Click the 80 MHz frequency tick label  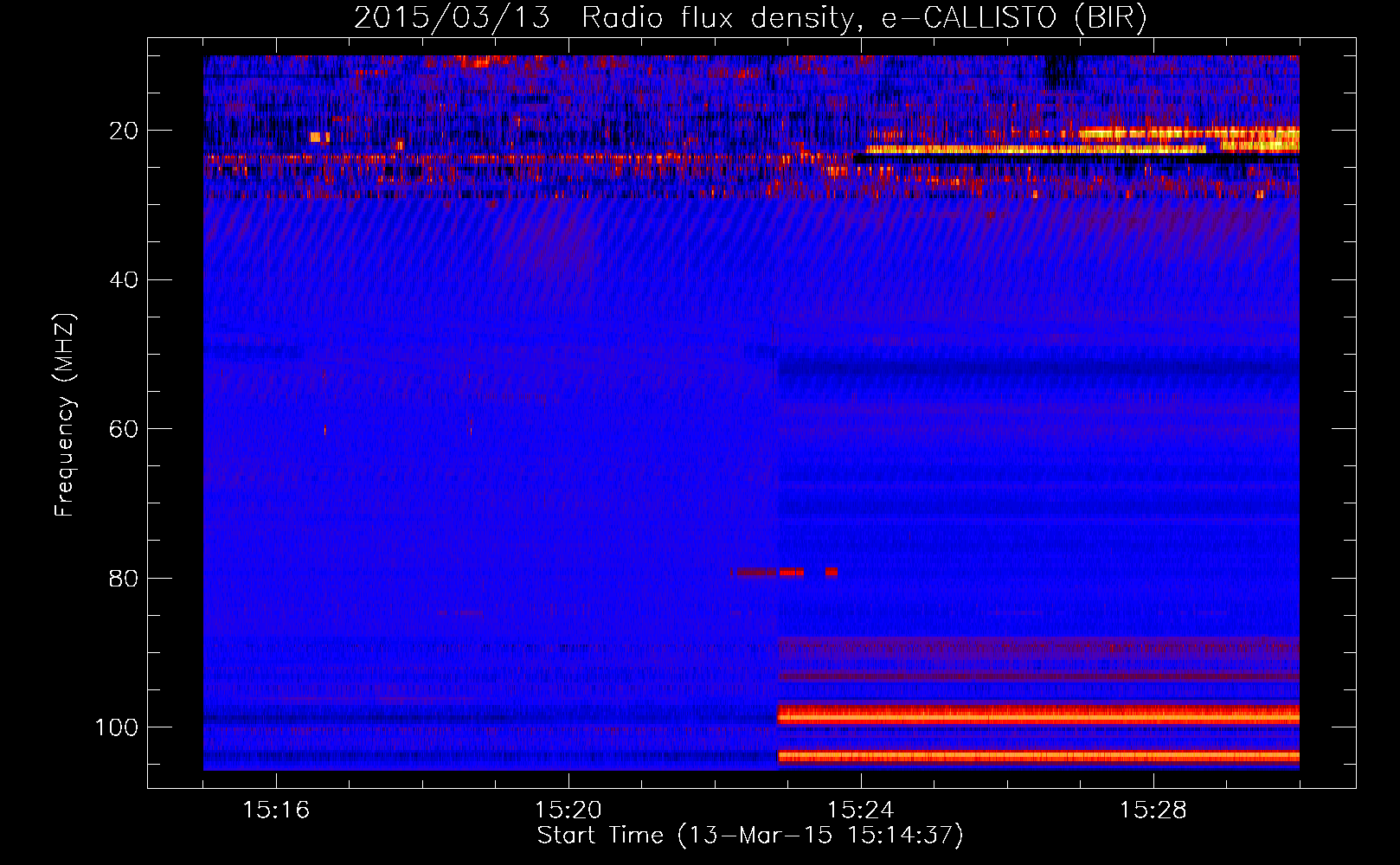pos(125,578)
